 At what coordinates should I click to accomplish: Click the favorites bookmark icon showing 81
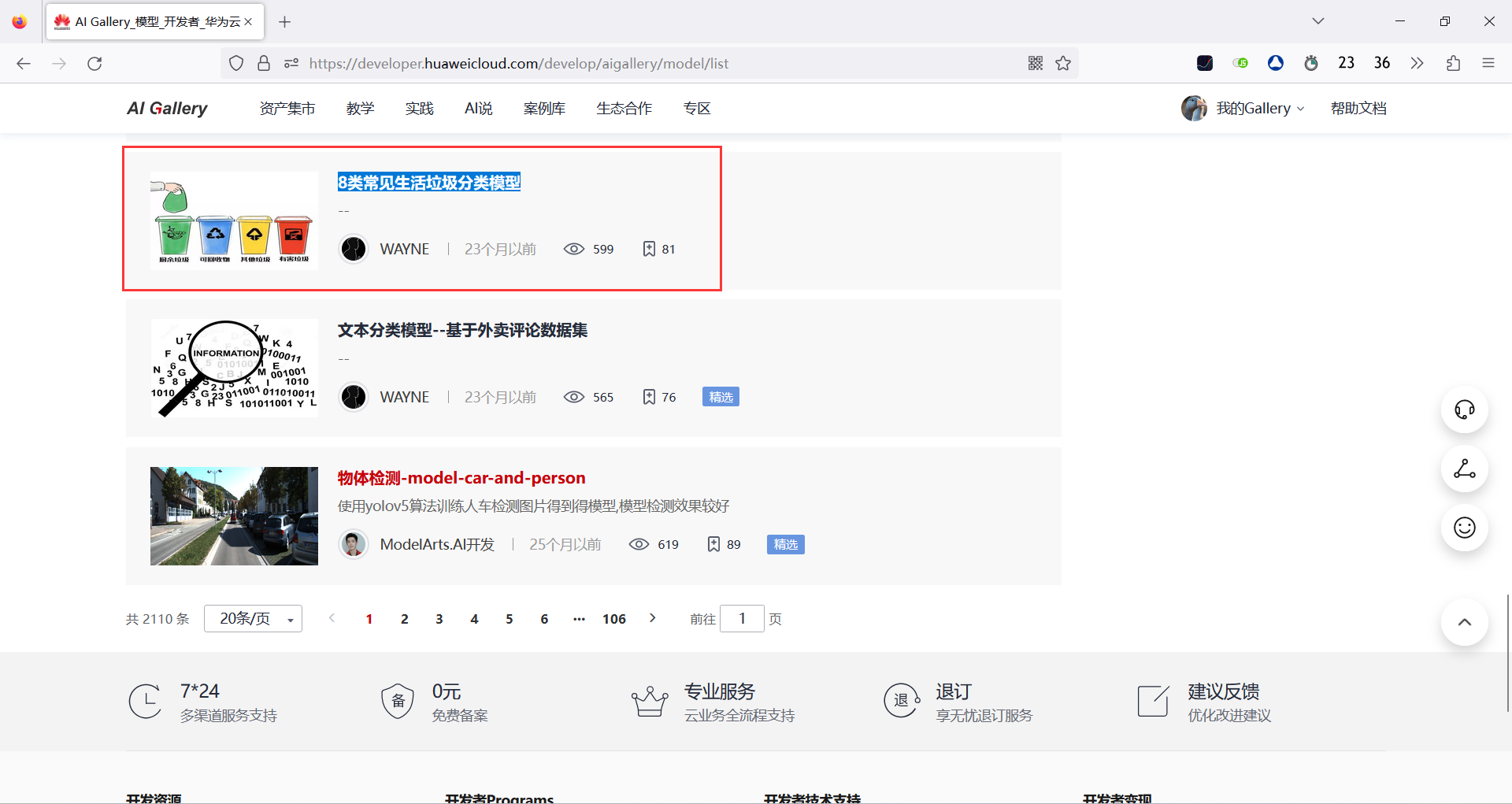click(x=648, y=249)
